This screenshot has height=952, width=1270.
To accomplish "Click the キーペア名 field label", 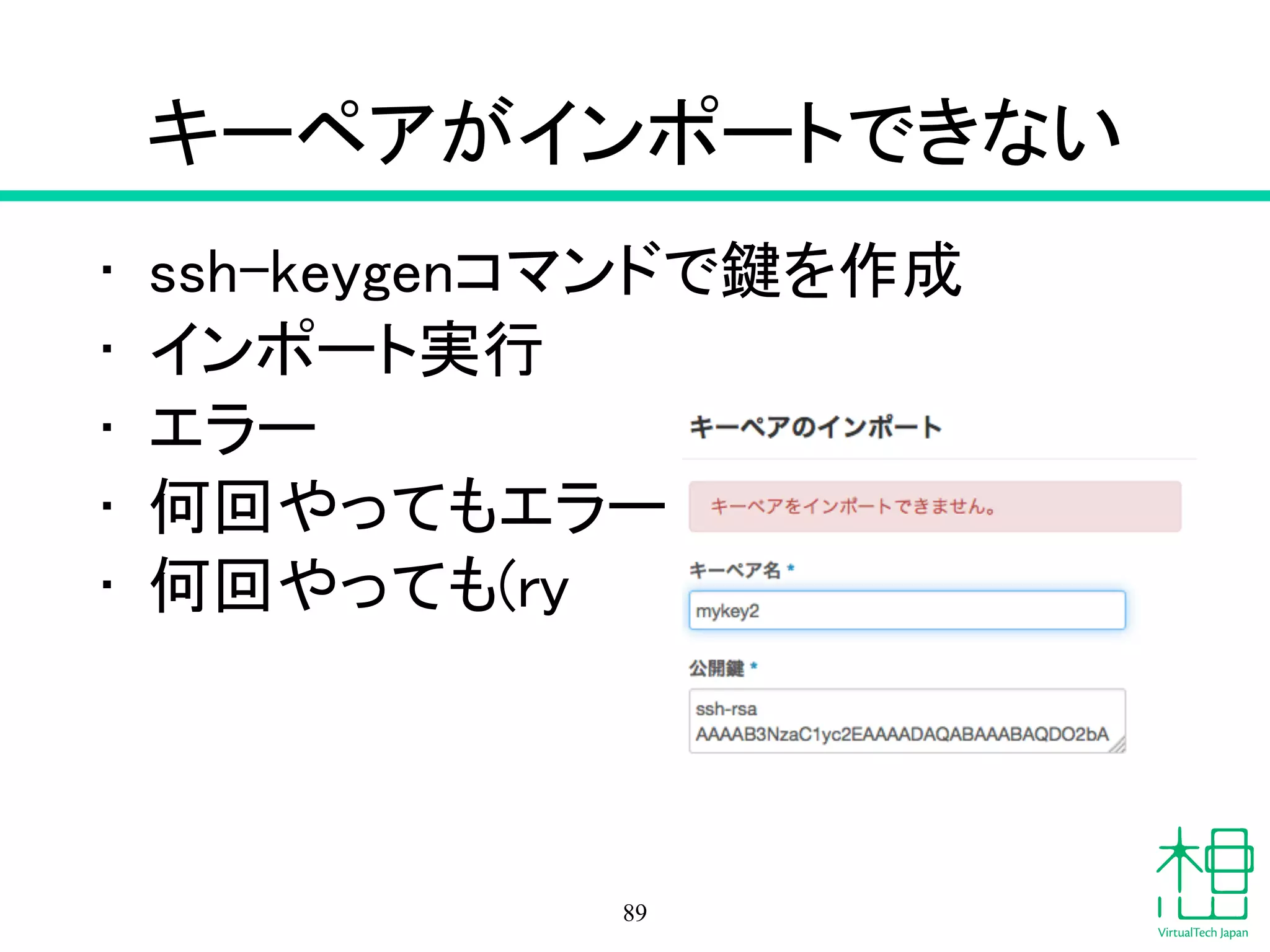I will point(742,570).
